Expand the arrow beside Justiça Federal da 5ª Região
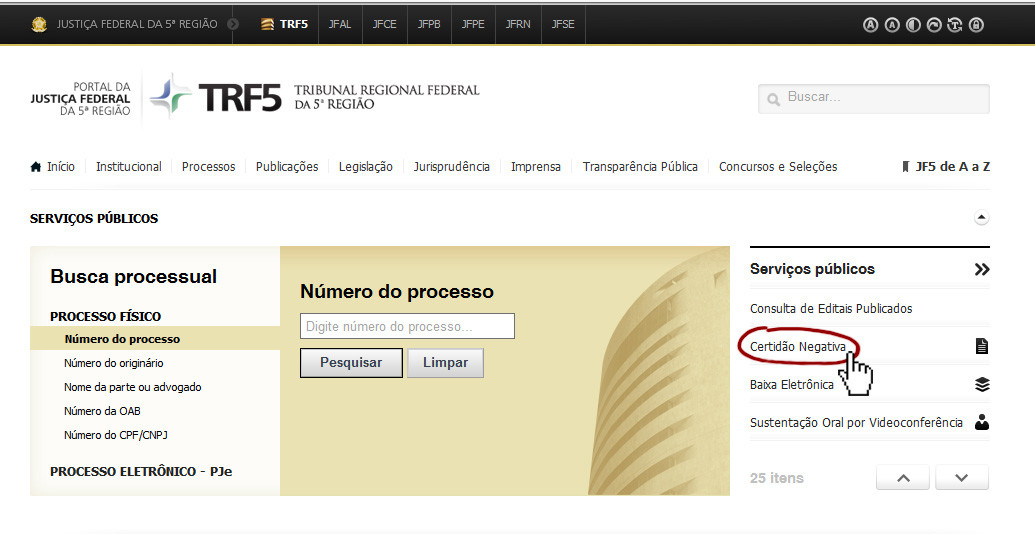Image resolution: width=1035 pixels, height=534 pixels. point(232,24)
